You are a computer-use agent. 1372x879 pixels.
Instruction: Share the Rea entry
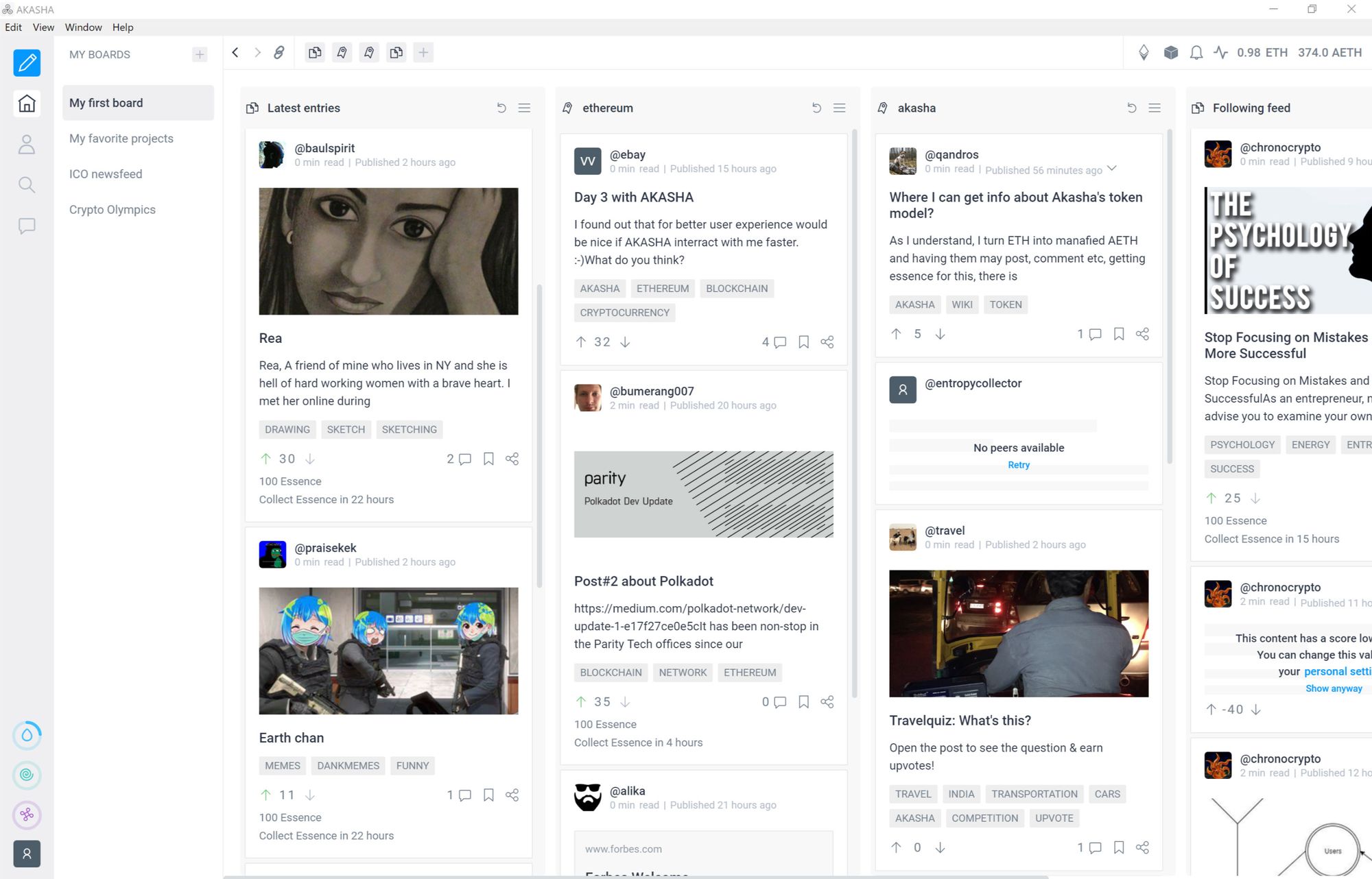(x=512, y=459)
